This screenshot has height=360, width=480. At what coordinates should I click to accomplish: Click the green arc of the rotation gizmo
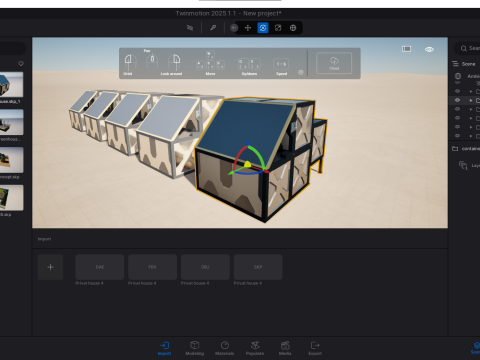pyautogui.click(x=258, y=154)
